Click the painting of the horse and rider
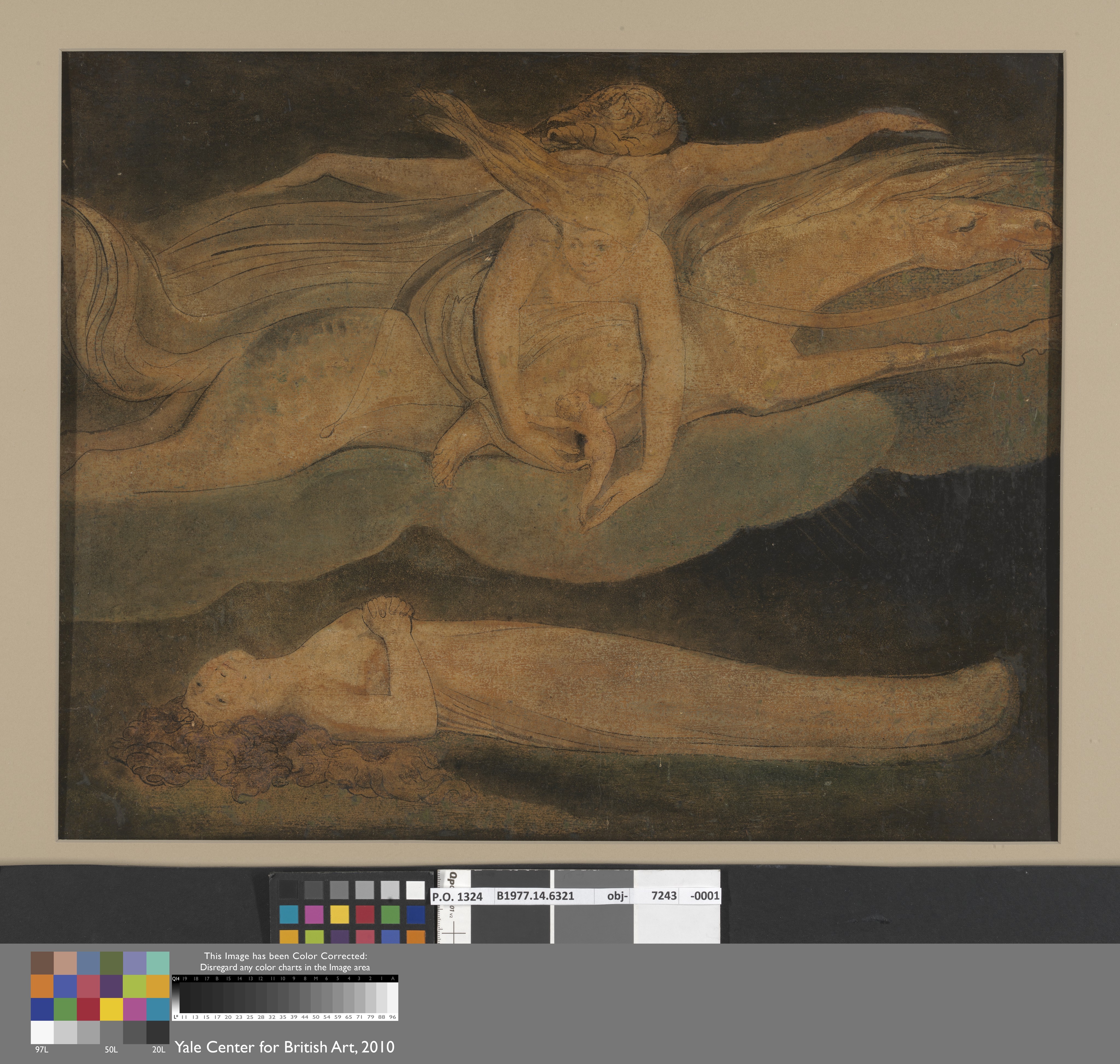Viewport: 1120px width, 1064px height. pyautogui.click(x=560, y=446)
